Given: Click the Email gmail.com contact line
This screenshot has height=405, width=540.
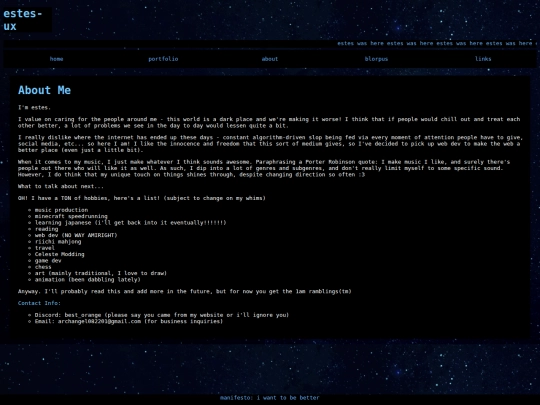Looking at the screenshot, I should (129, 321).
